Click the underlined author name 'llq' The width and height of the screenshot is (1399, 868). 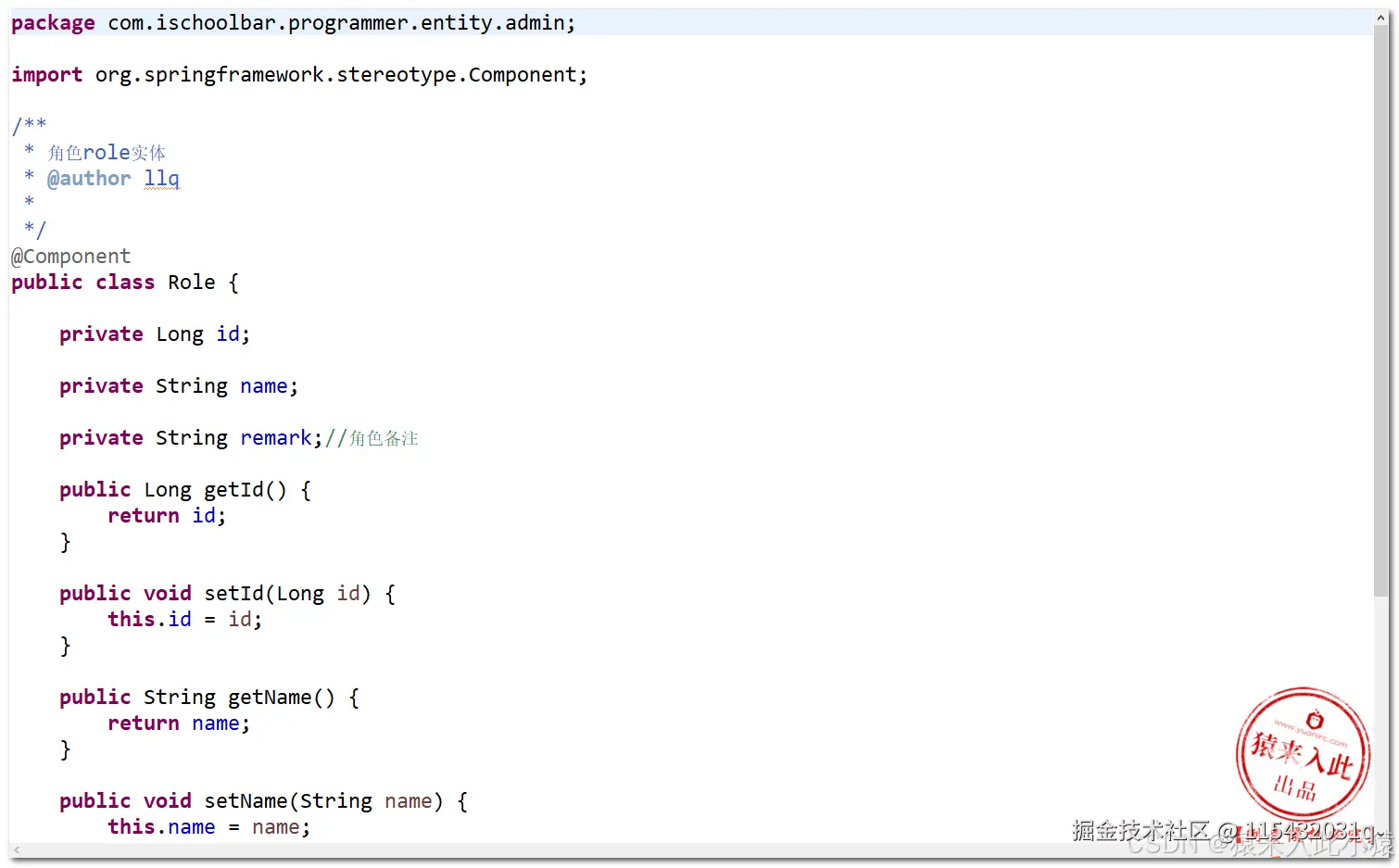[x=161, y=178]
